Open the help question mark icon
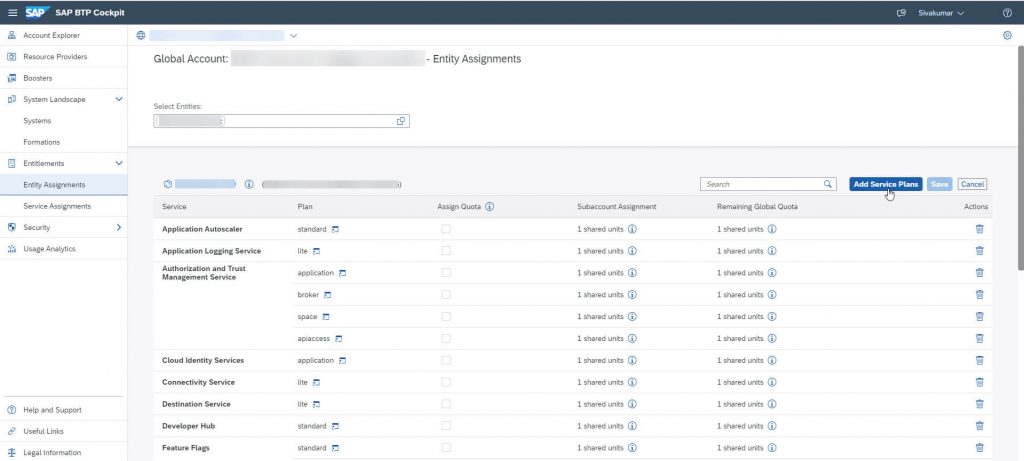 pyautogui.click(x=1007, y=12)
